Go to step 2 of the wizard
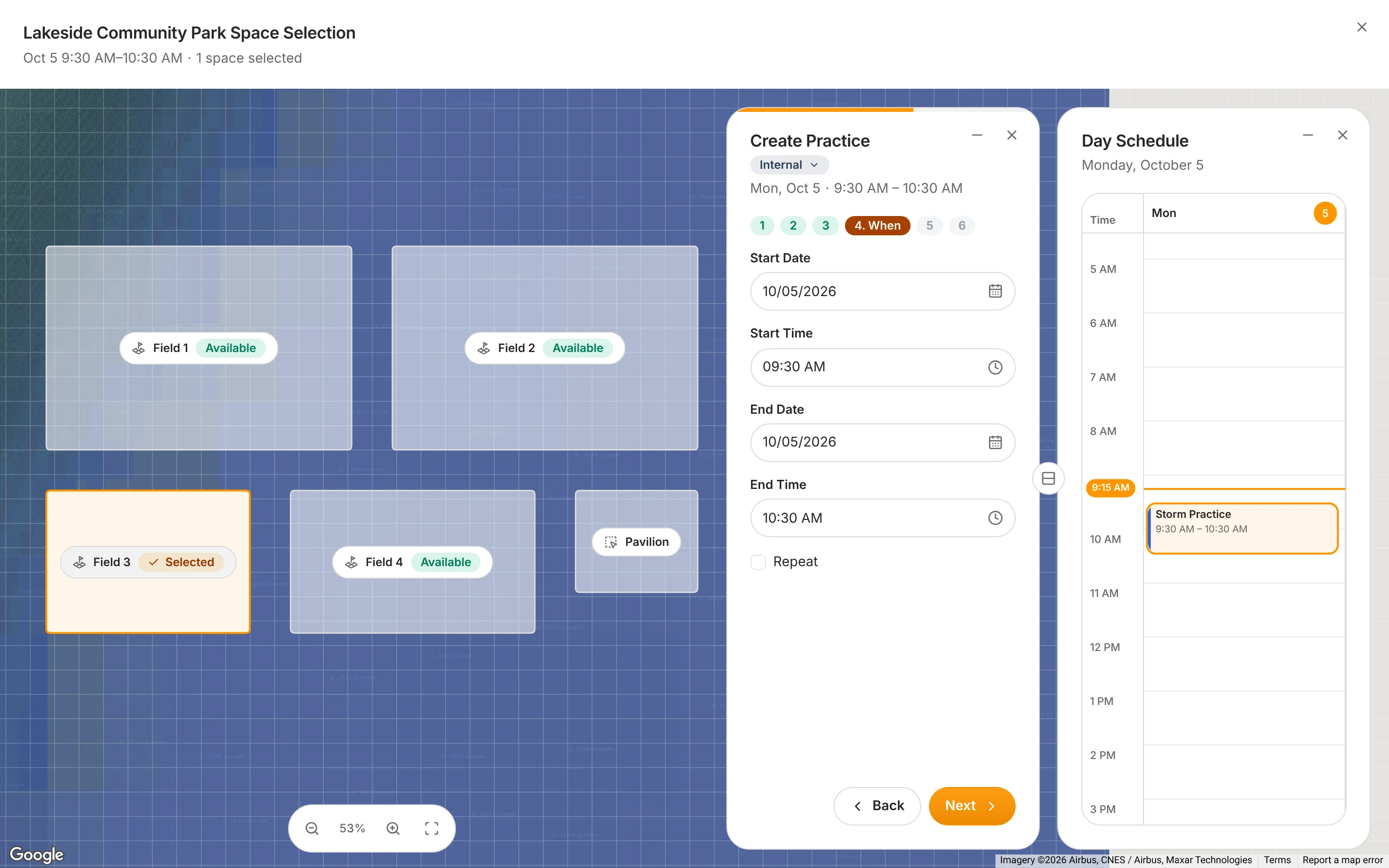This screenshot has width=1389, height=868. (793, 226)
